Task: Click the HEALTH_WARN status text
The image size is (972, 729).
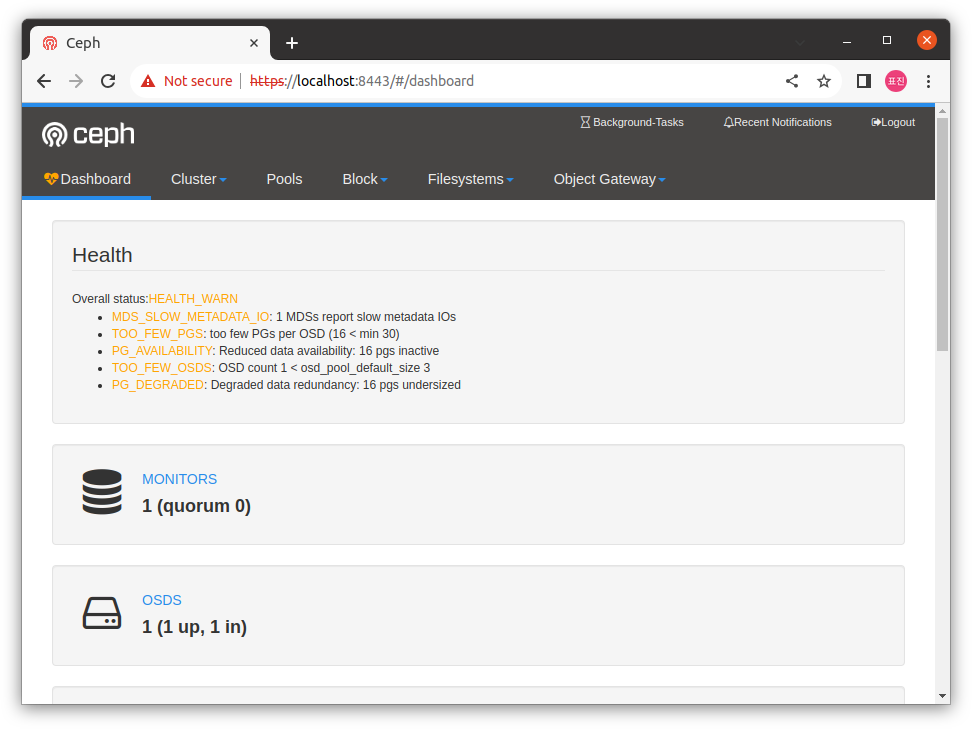Action: (x=193, y=299)
